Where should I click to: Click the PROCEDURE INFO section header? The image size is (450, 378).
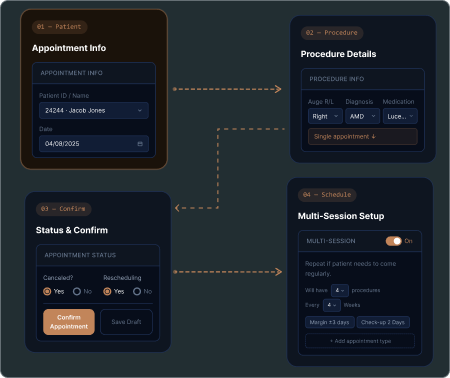(363, 79)
